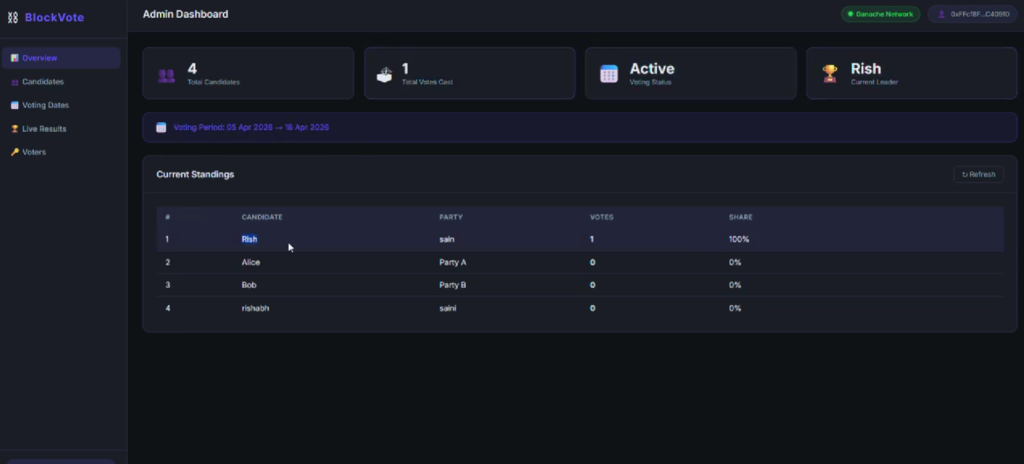Click the Voting Status calendar icon
Screen dimensions: 1024x464
click(x=609, y=74)
